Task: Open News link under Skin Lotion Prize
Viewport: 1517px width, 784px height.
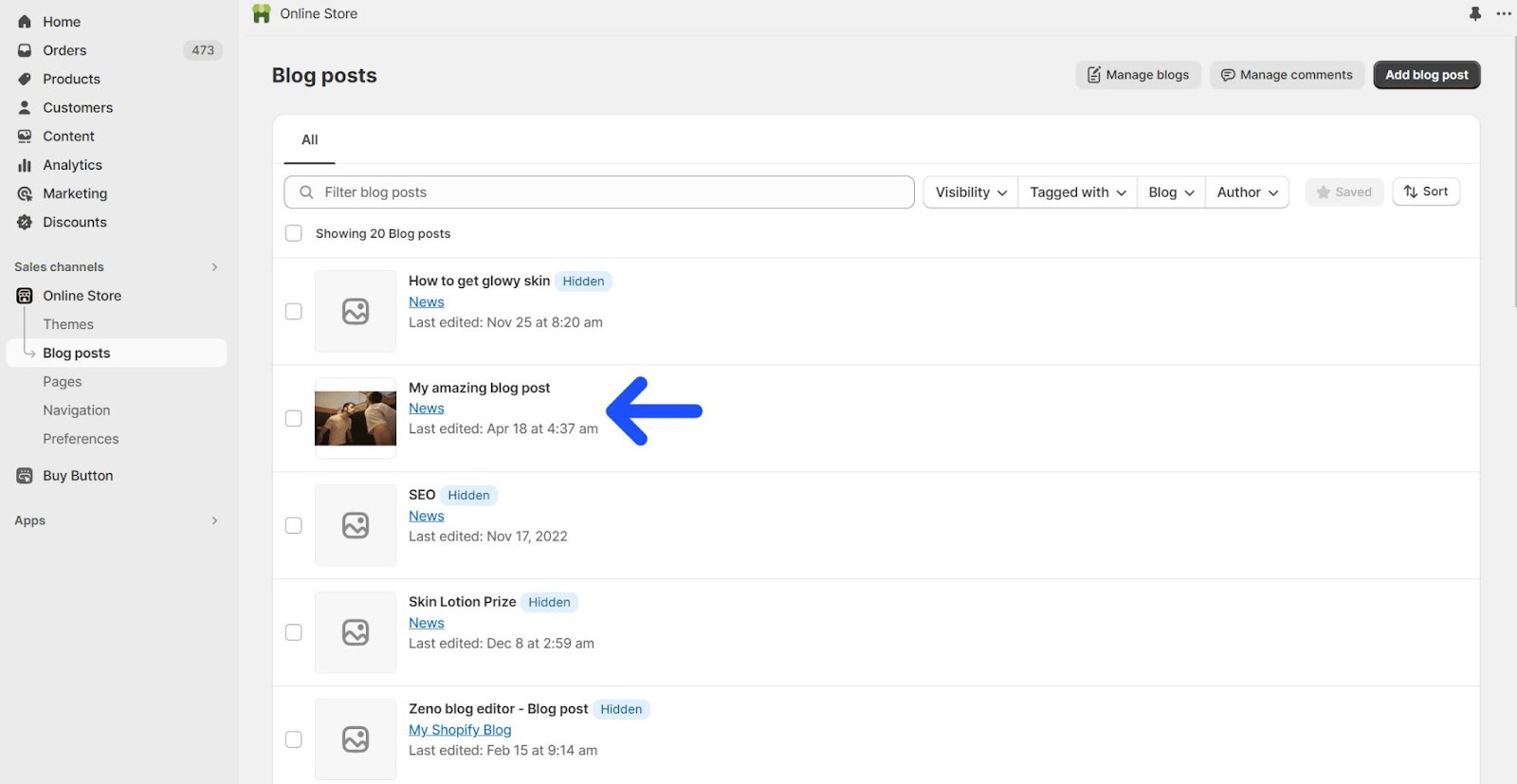Action: (427, 623)
